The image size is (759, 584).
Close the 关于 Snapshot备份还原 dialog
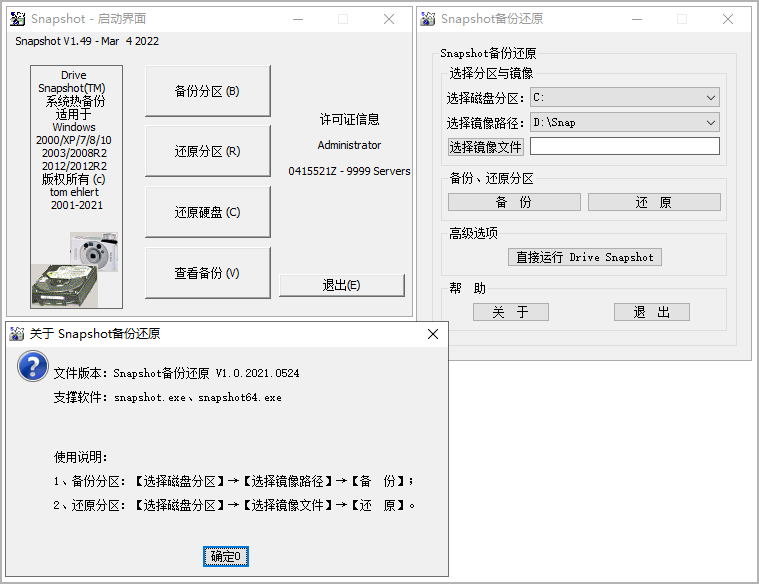432,334
